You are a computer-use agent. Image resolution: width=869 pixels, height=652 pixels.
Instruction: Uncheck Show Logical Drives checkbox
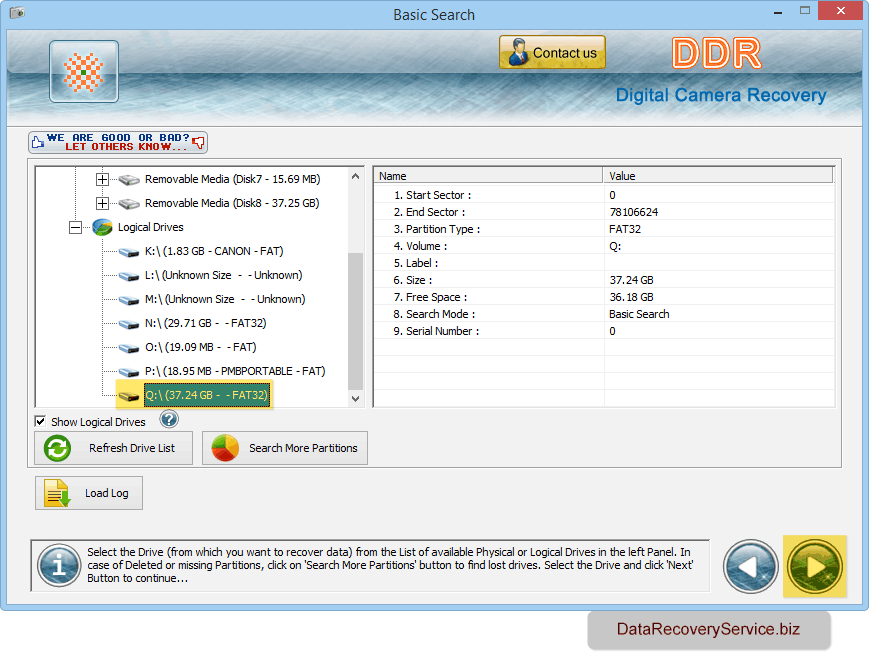click(x=40, y=421)
